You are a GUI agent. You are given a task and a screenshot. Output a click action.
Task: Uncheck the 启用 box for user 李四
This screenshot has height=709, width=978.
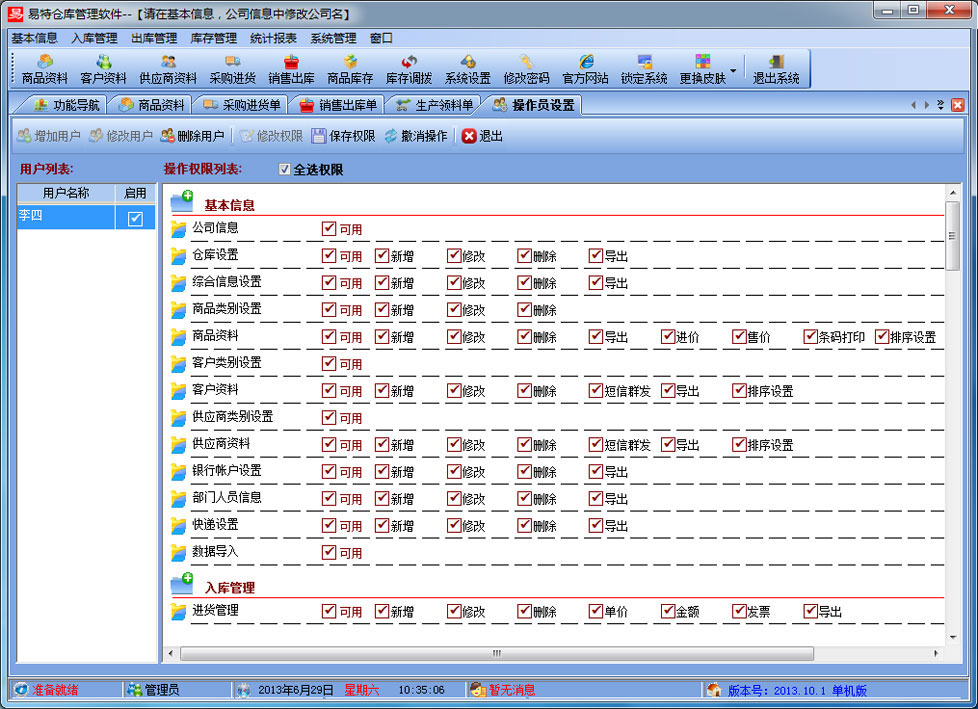(136, 219)
